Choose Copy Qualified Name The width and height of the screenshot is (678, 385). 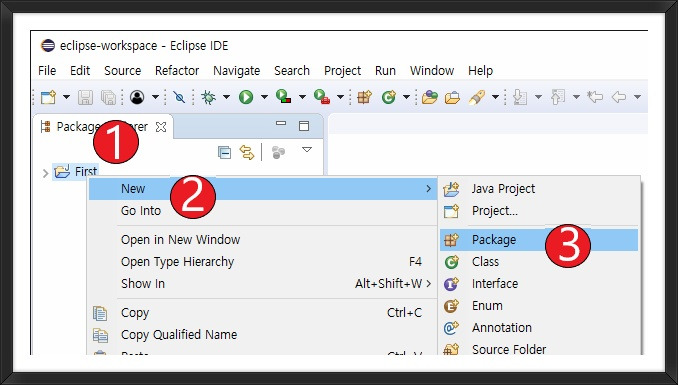click(x=262, y=335)
